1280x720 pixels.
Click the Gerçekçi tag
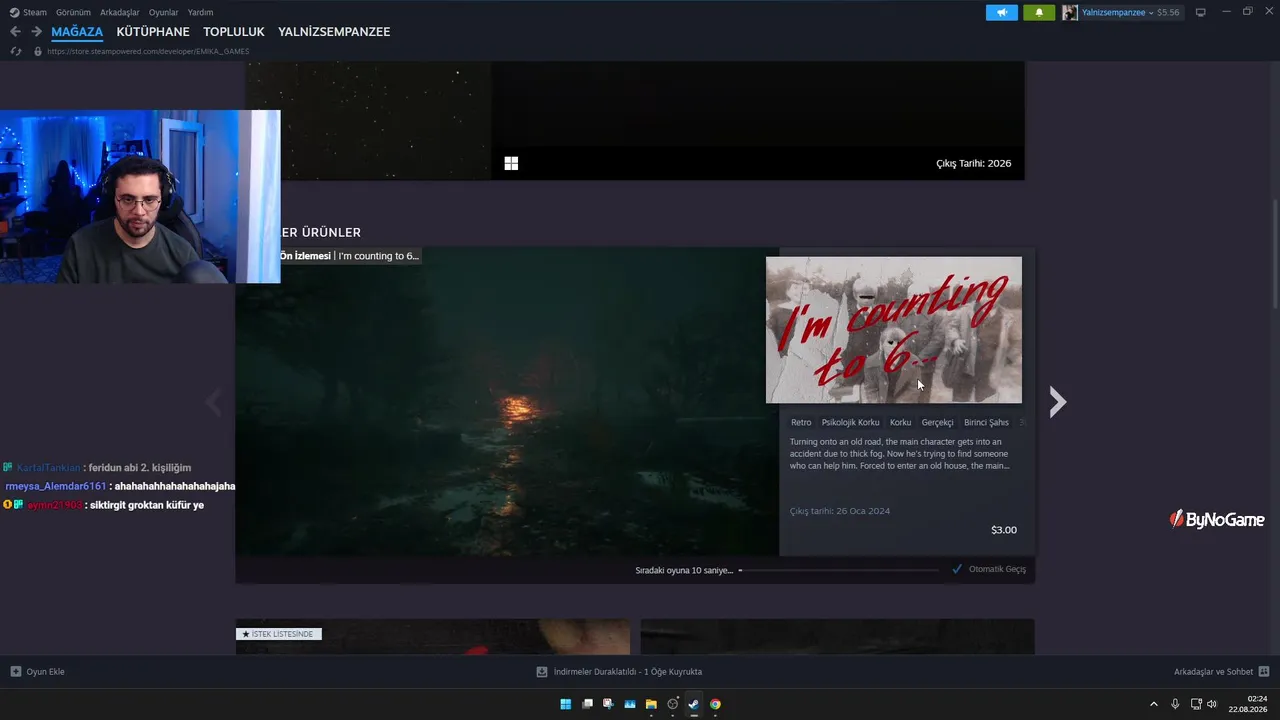(938, 422)
